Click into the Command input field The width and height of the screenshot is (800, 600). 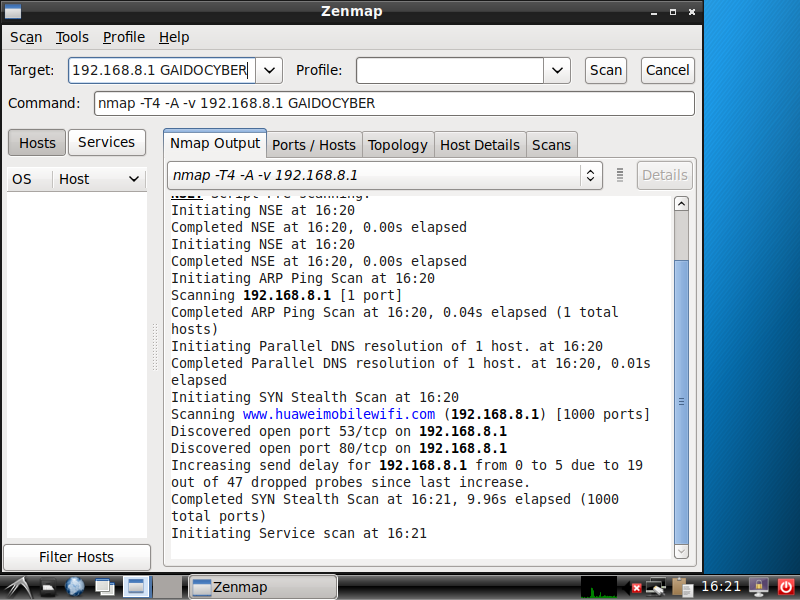[393, 104]
